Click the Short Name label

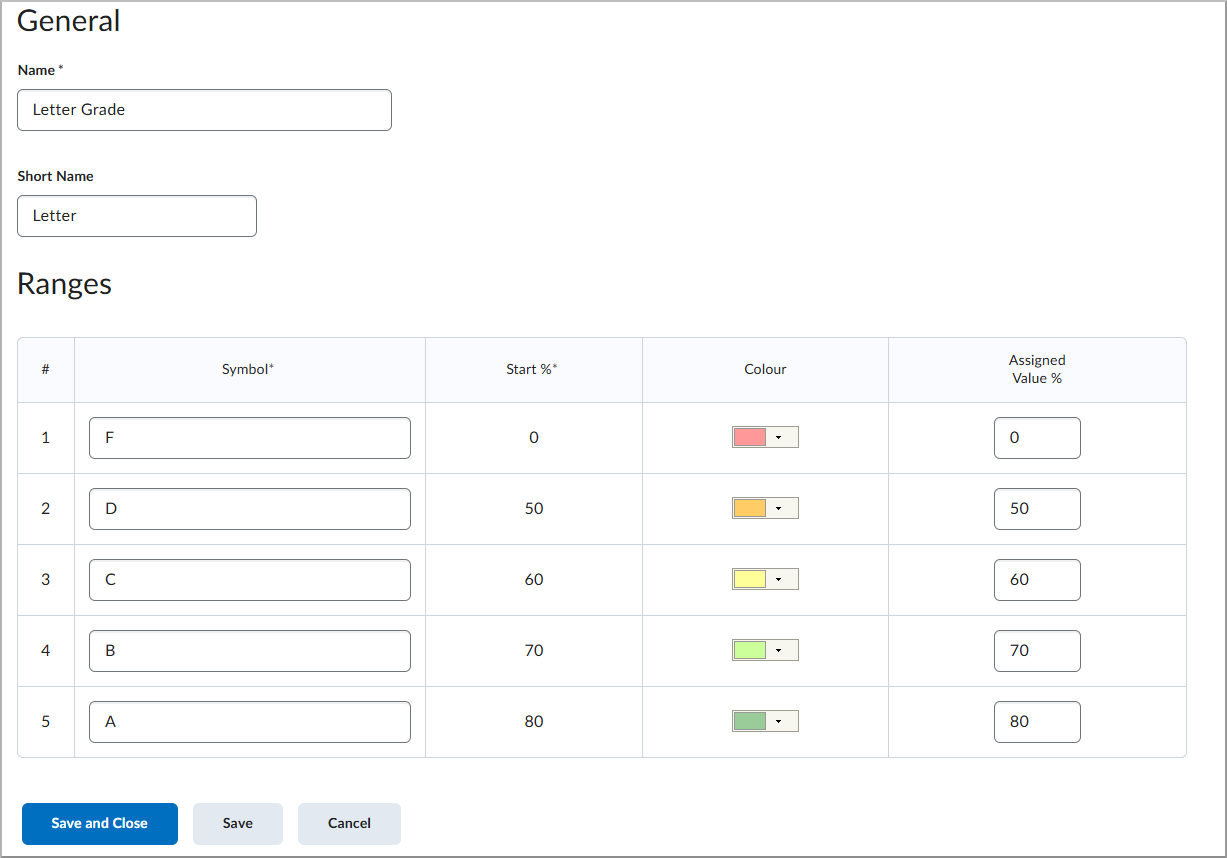pyautogui.click(x=55, y=176)
